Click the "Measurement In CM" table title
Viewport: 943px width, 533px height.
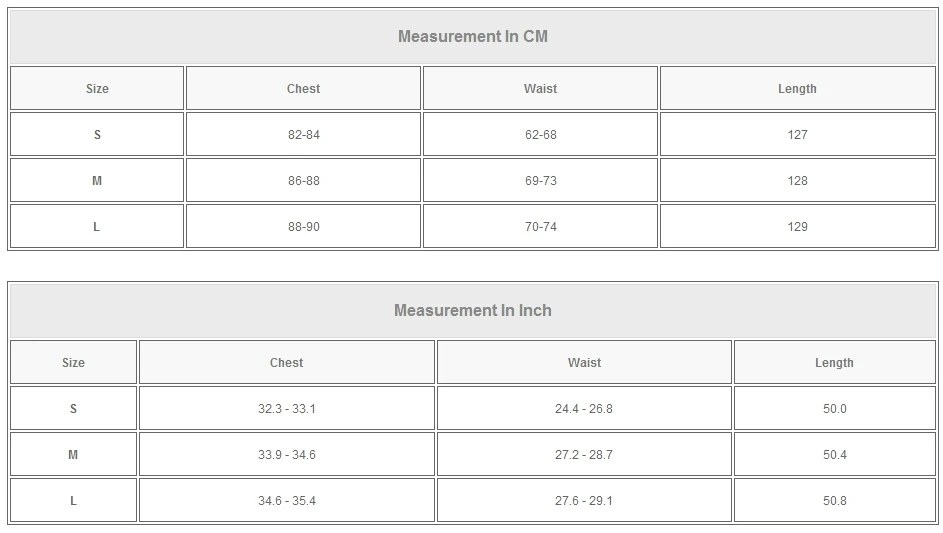click(x=472, y=37)
